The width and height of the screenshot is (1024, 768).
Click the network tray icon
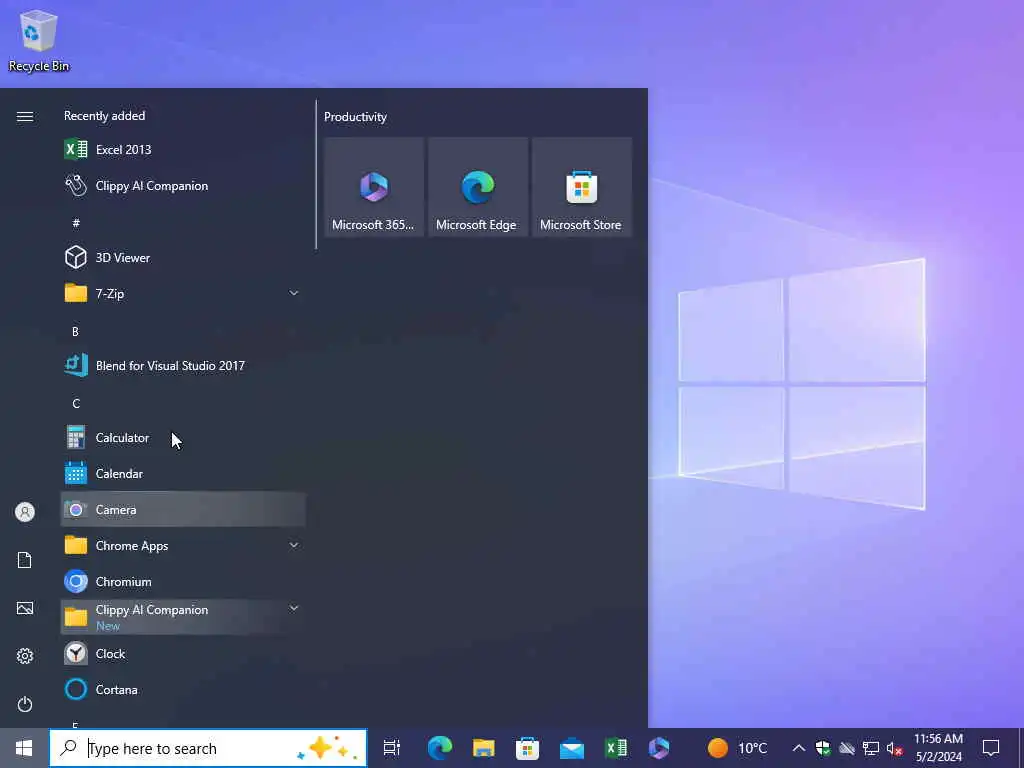click(x=871, y=748)
